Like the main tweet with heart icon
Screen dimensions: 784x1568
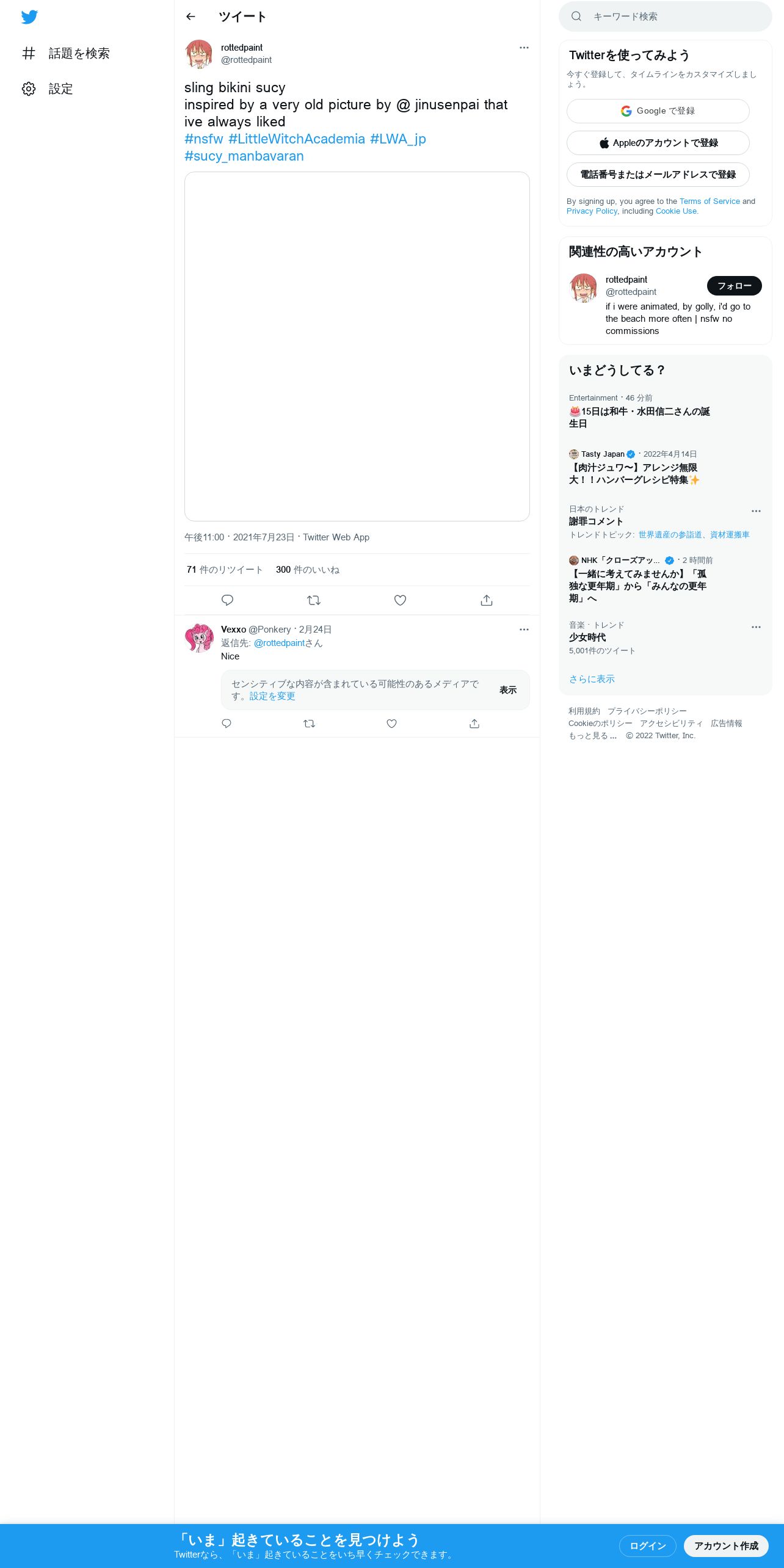point(400,600)
